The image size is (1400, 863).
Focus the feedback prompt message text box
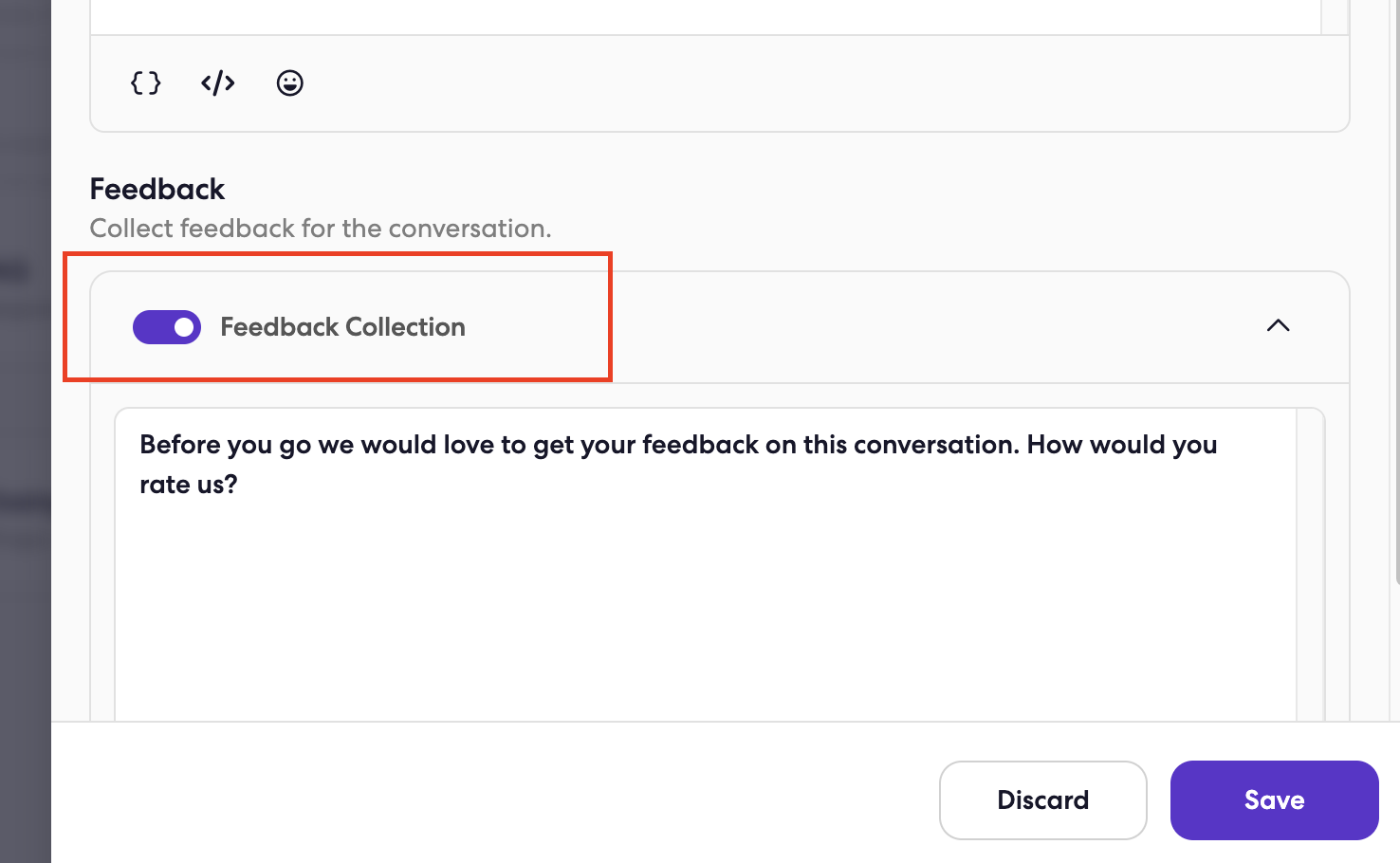tap(706, 565)
